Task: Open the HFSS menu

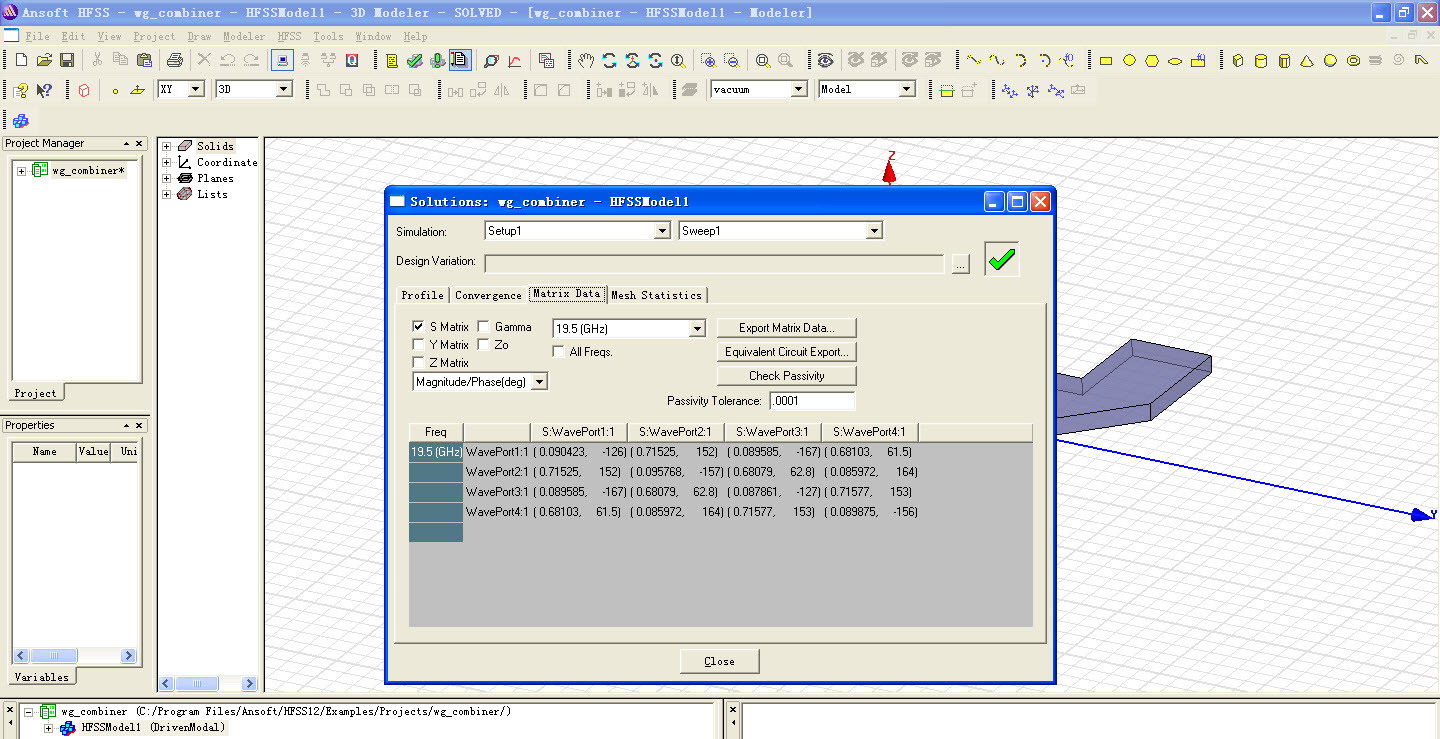Action: [289, 36]
